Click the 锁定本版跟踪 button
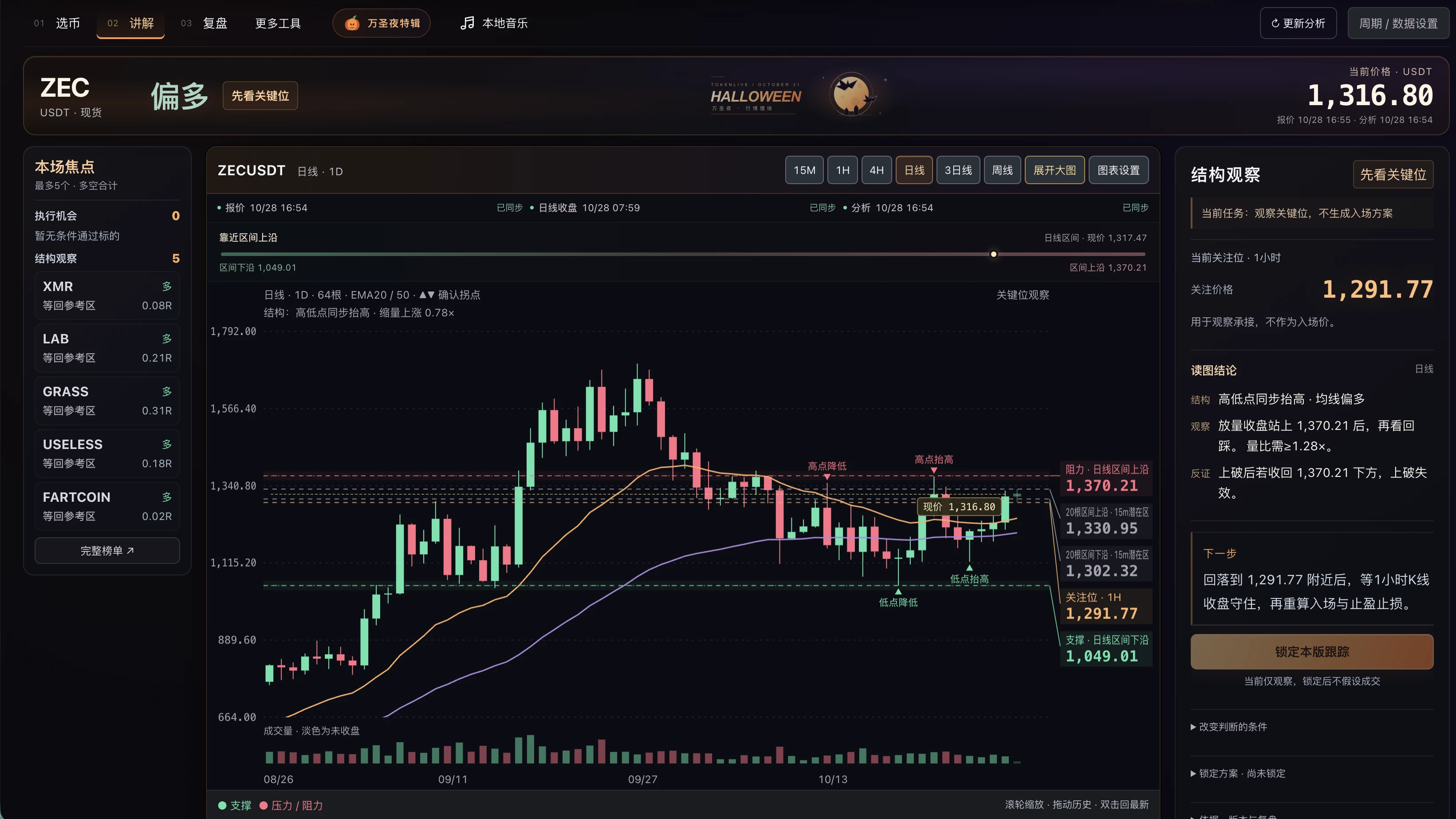Image resolution: width=1456 pixels, height=819 pixels. coord(1312,652)
